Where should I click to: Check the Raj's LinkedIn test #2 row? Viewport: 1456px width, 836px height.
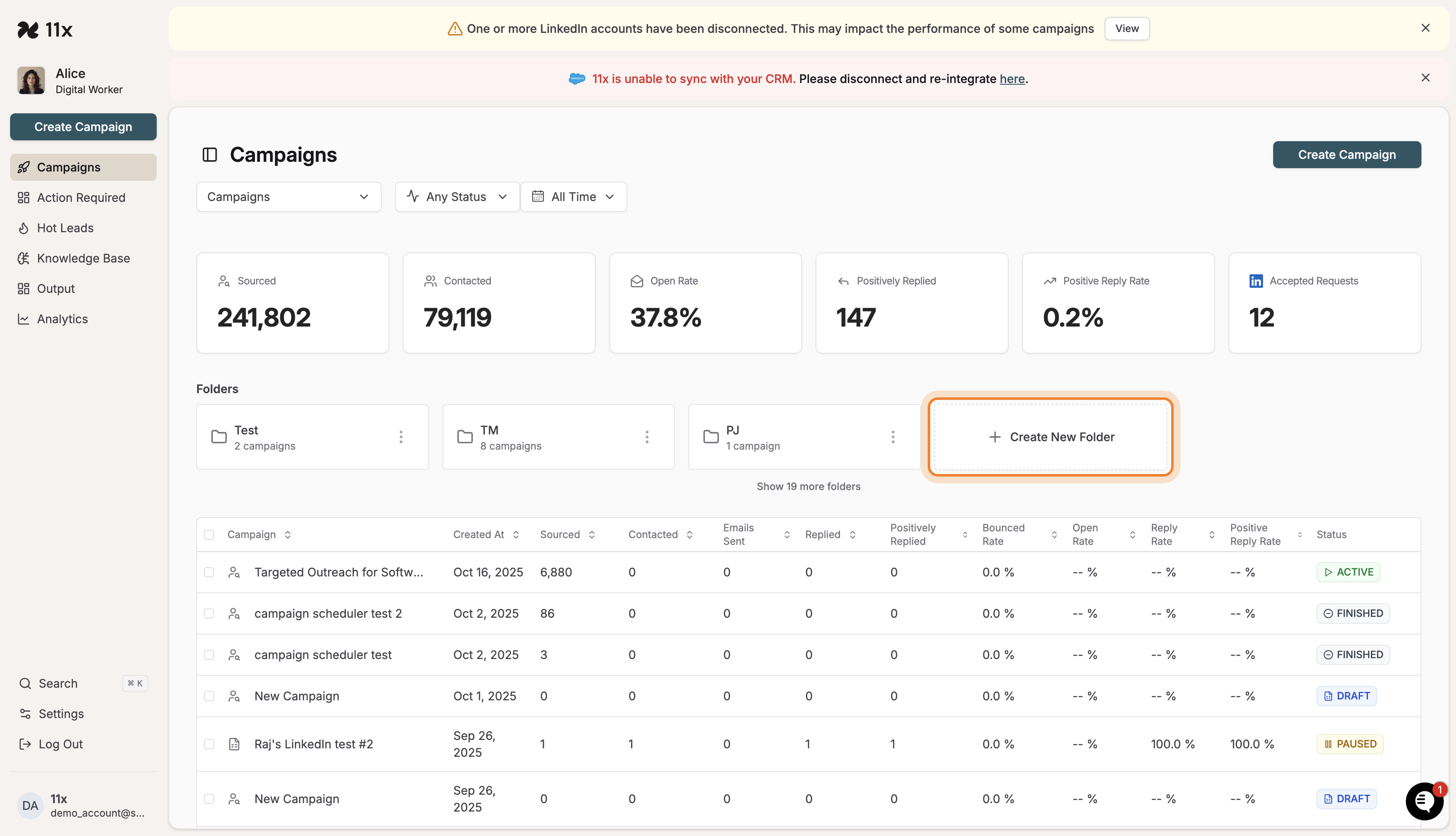209,744
